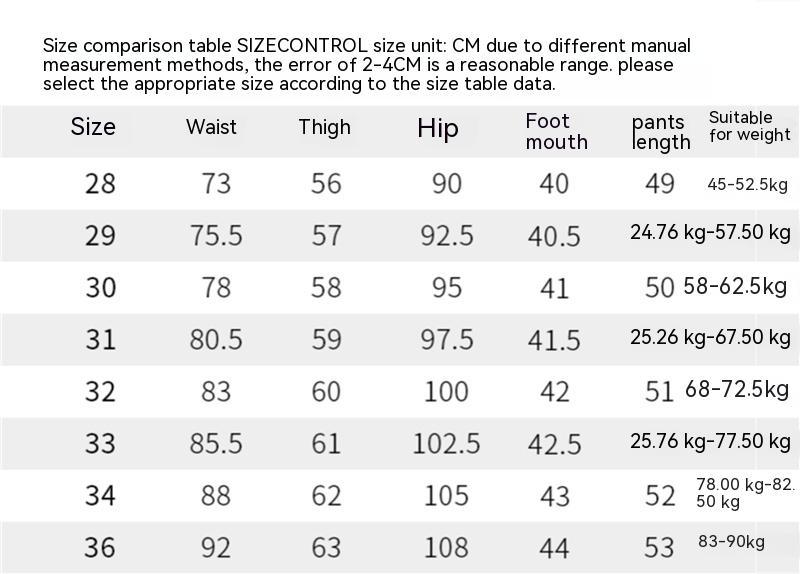The width and height of the screenshot is (800, 574).
Task: Select the waist value 88
Action: point(216,496)
